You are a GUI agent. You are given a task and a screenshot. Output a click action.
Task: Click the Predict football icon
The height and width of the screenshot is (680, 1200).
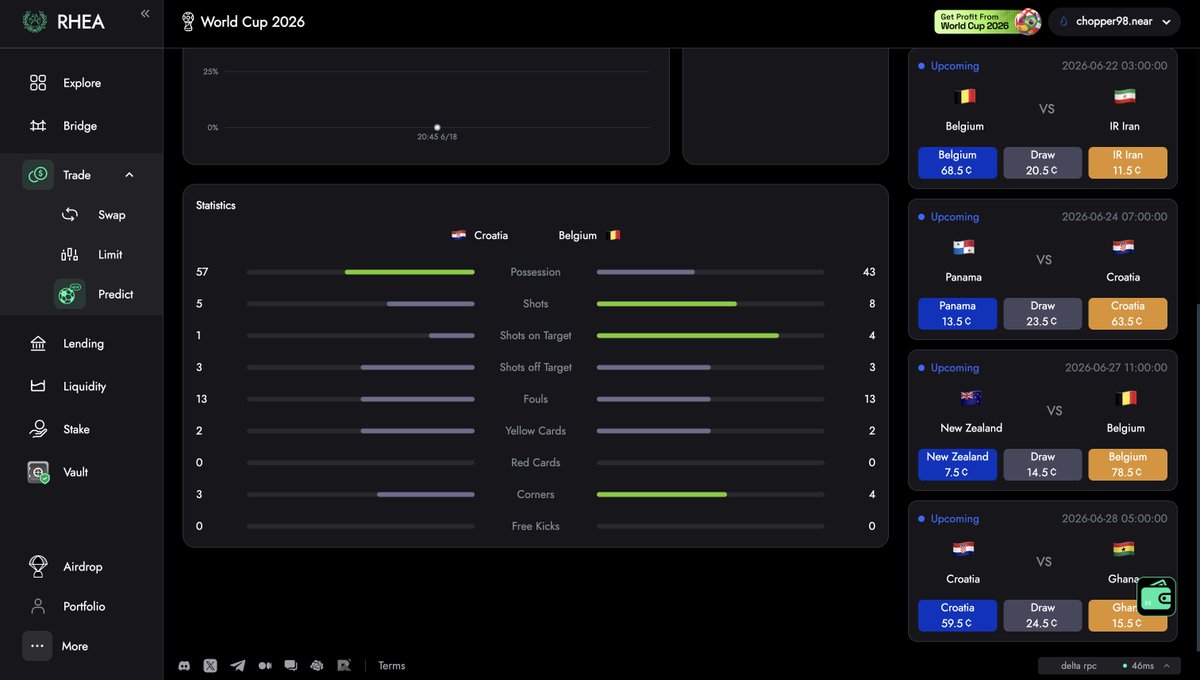(x=70, y=294)
